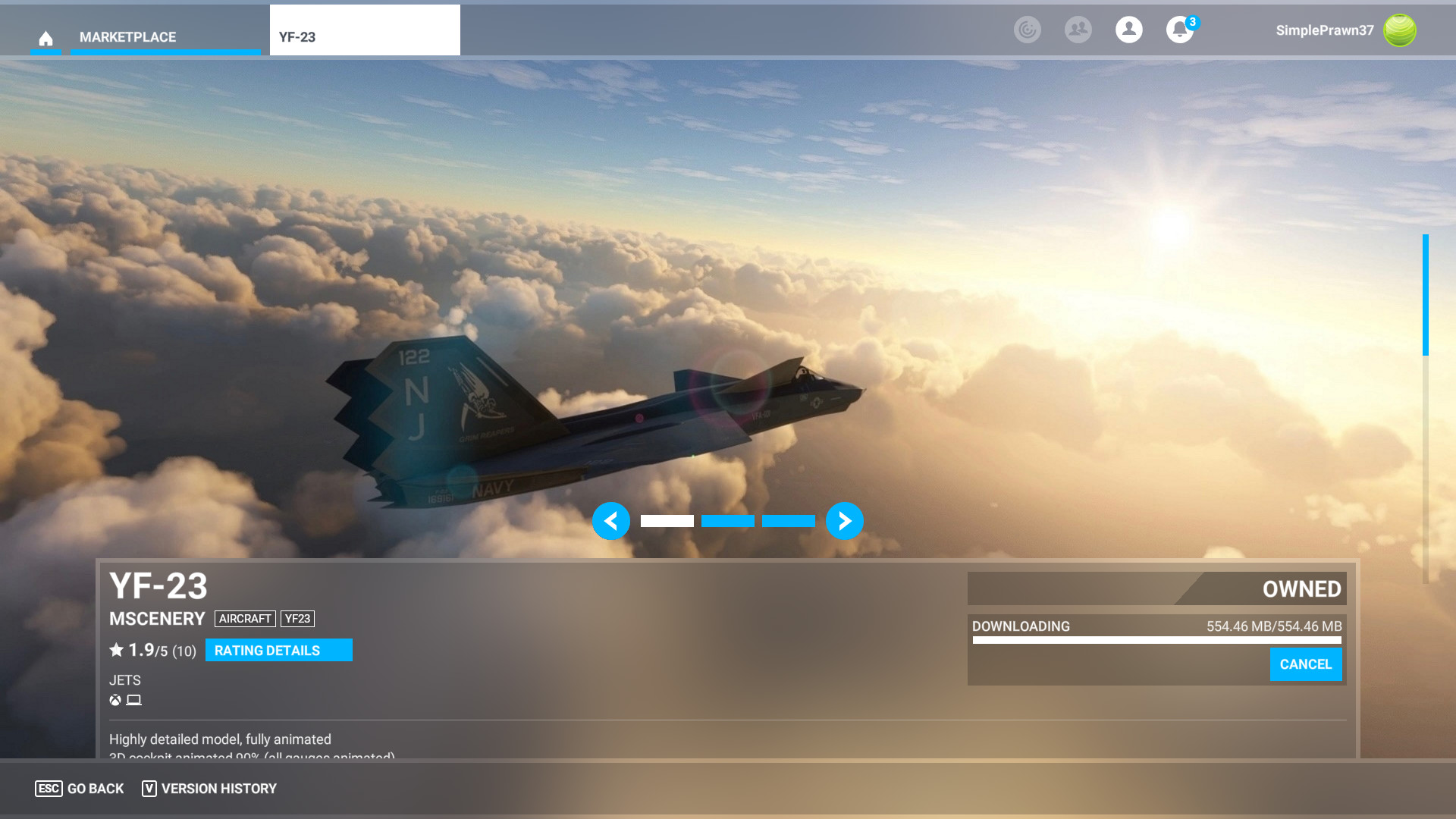Viewport: 1456px width, 819px height.
Task: Select the third screenshot indicator bar
Action: coord(789,521)
